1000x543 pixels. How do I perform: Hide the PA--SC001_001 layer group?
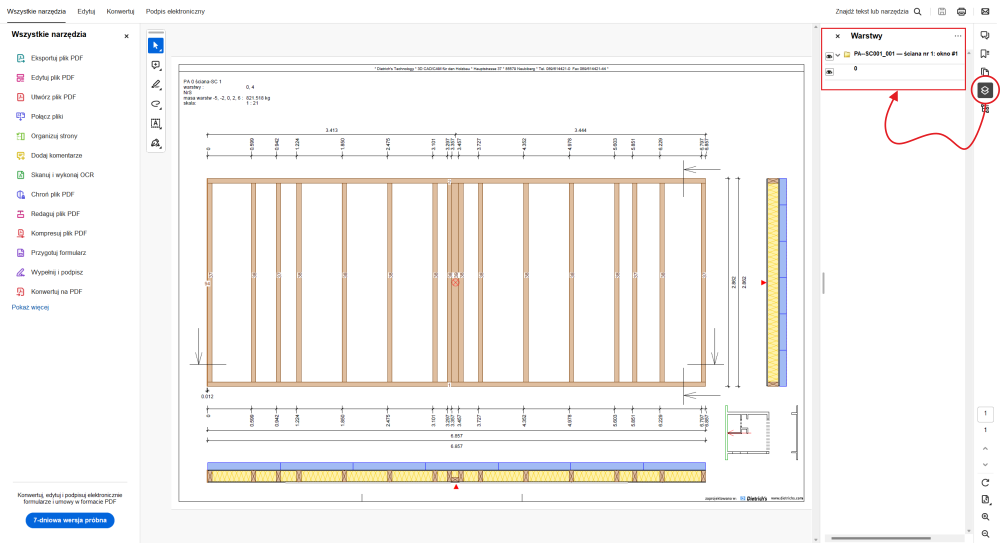click(x=829, y=56)
